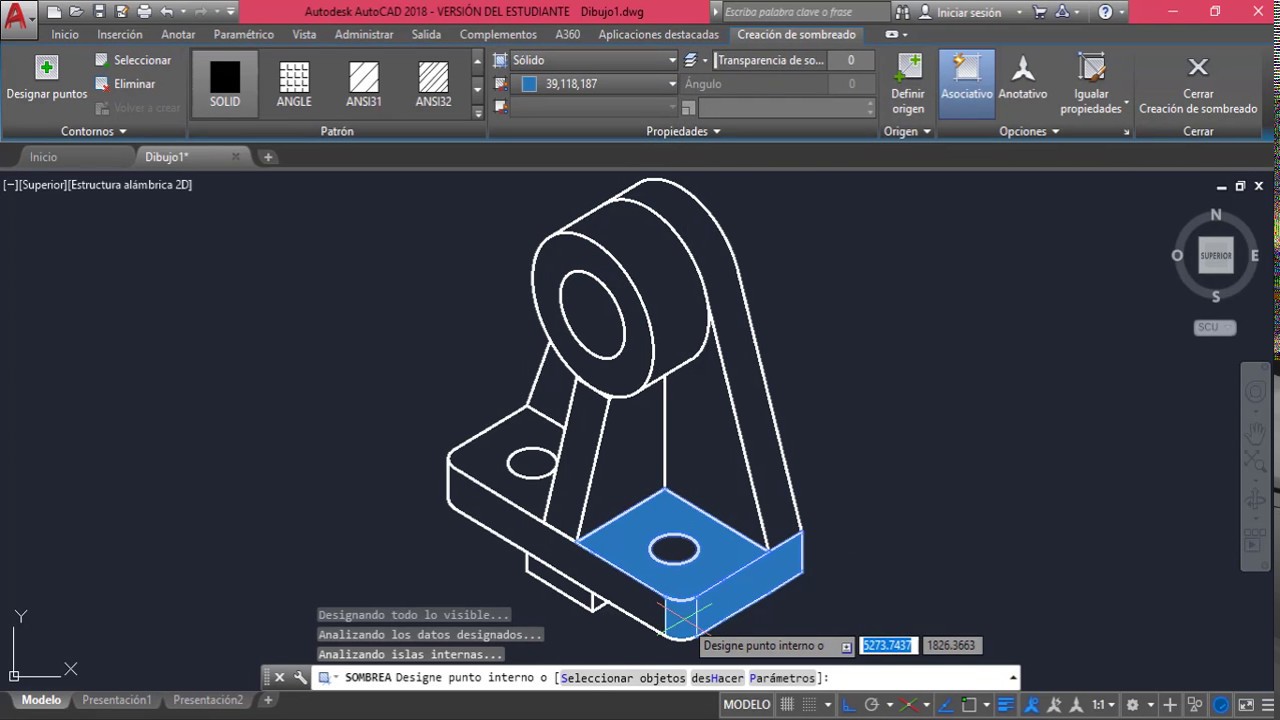Expand the Propiedades panel
The image size is (1280, 720).
coord(683,131)
